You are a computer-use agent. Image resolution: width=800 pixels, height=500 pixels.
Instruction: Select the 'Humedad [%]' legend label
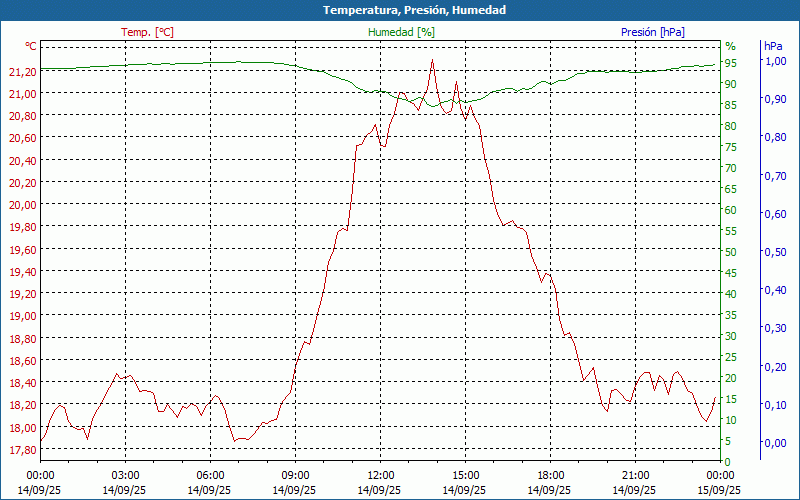(401, 32)
